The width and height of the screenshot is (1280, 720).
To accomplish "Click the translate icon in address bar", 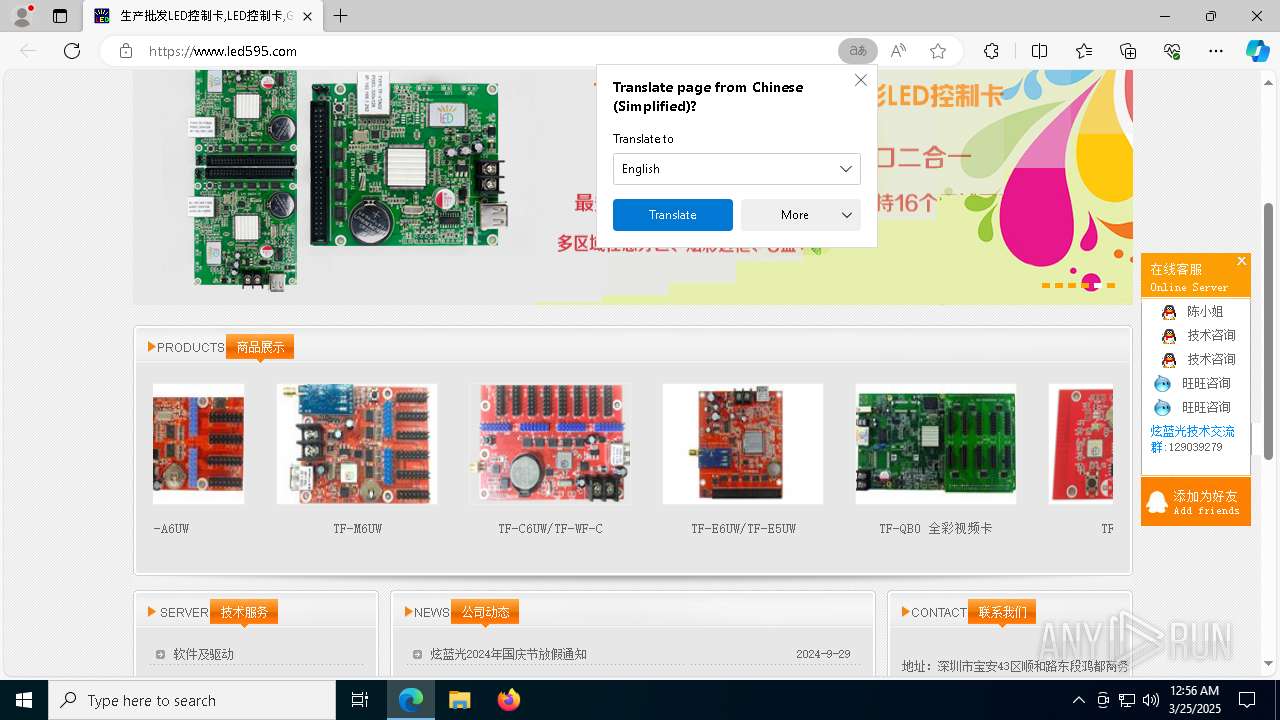I will (857, 51).
